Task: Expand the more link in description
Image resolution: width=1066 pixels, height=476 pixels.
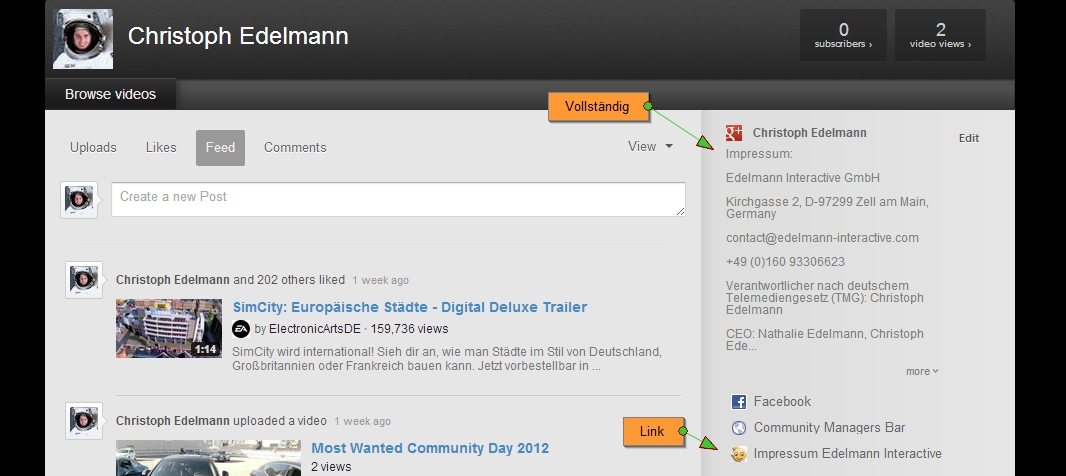Action: [x=922, y=371]
